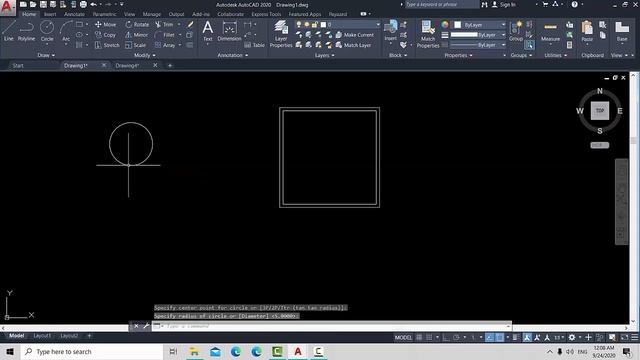Select the Polyline tool
The image size is (640, 360).
click(x=27, y=31)
